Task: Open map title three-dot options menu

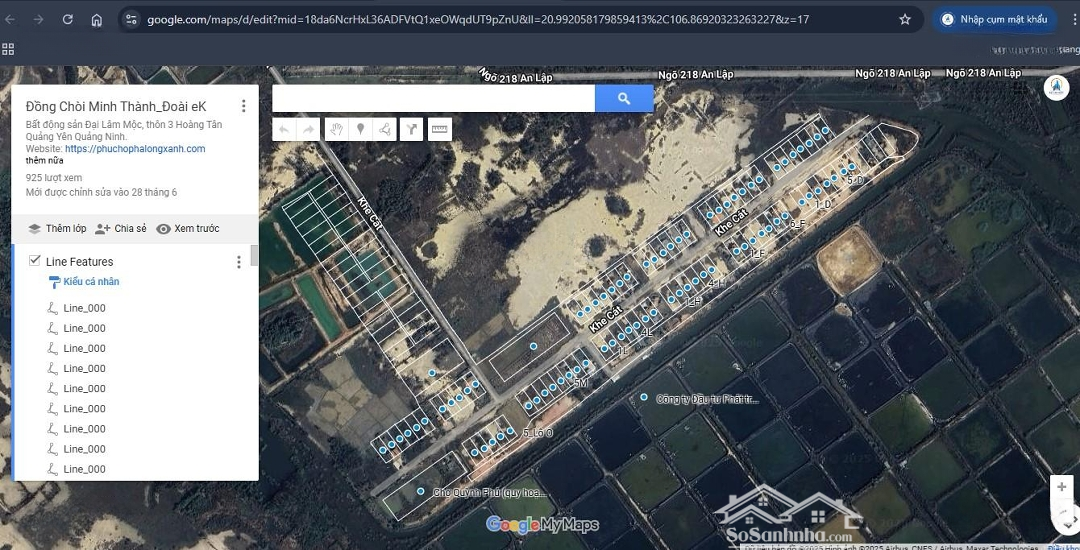Action: 243,106
